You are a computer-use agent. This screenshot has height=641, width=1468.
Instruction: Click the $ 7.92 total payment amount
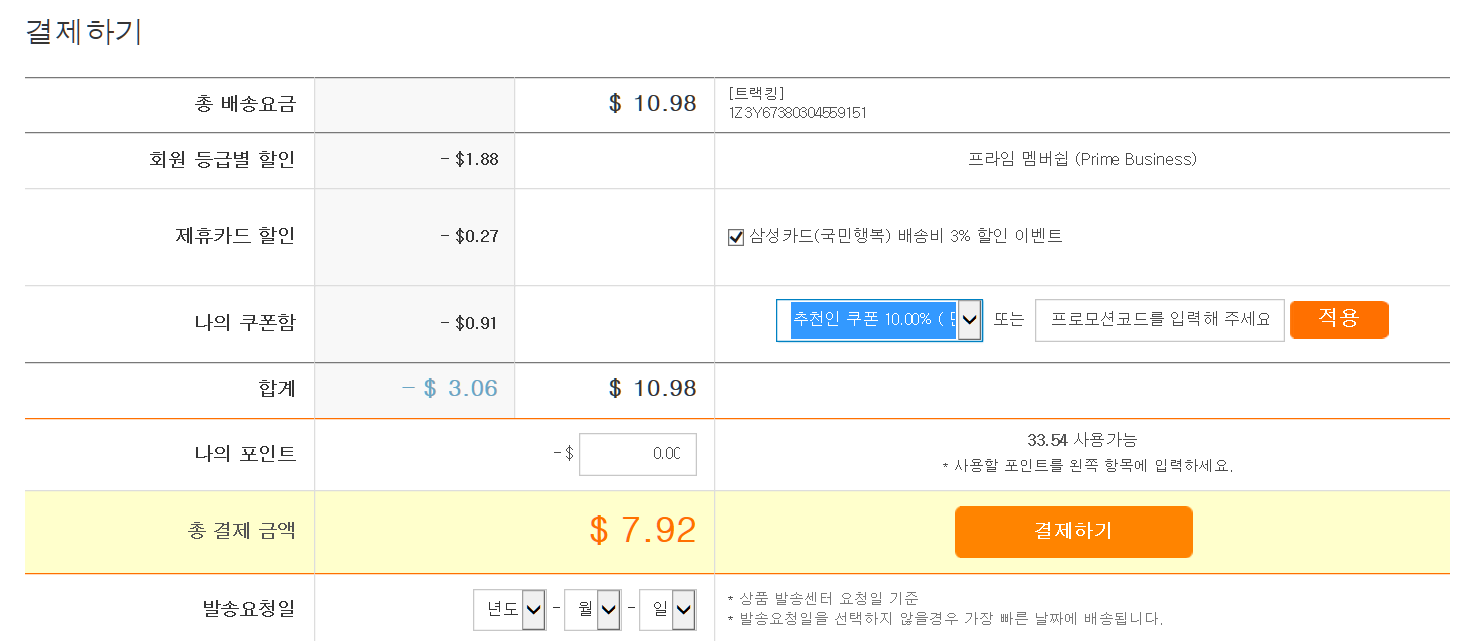click(x=643, y=530)
